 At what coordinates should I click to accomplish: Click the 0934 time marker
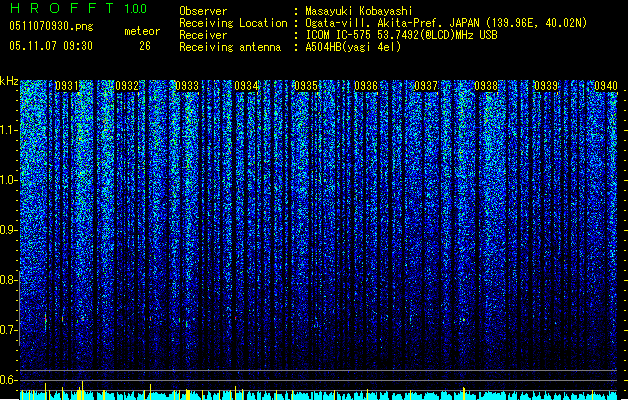point(246,86)
